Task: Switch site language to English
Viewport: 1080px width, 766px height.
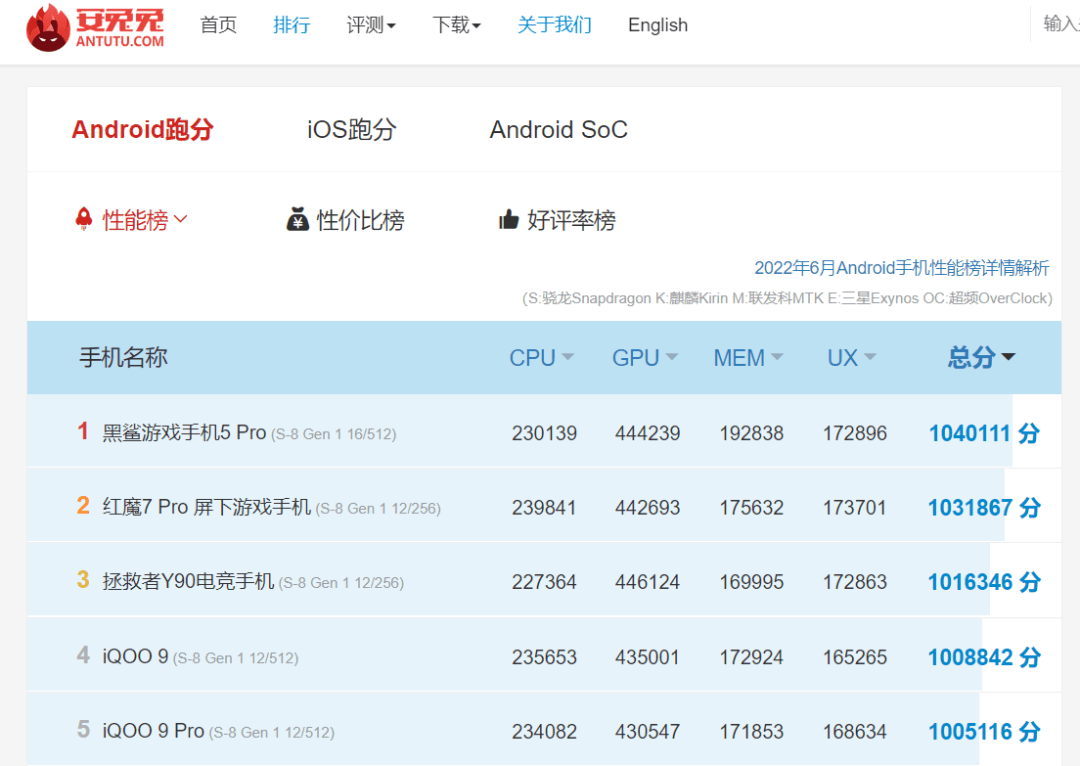Action: tap(657, 25)
